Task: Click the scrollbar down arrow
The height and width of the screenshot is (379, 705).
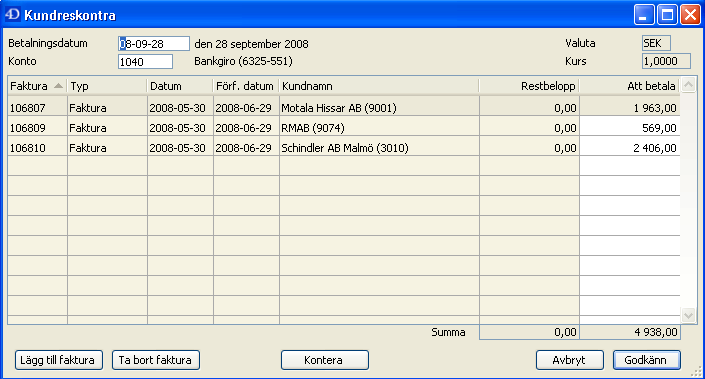Action: click(688, 315)
